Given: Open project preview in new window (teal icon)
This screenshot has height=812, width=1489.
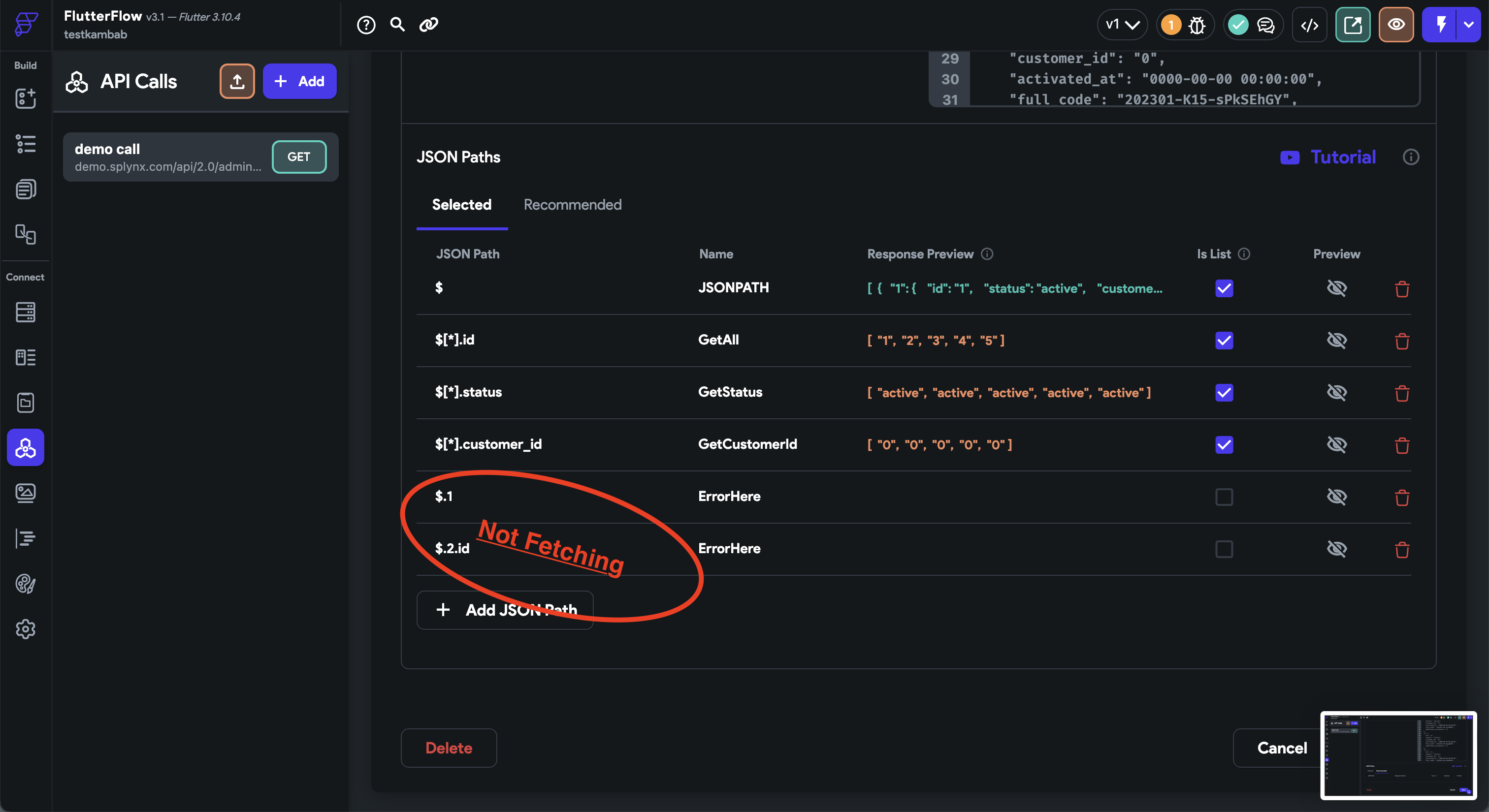Looking at the screenshot, I should coord(1353,24).
